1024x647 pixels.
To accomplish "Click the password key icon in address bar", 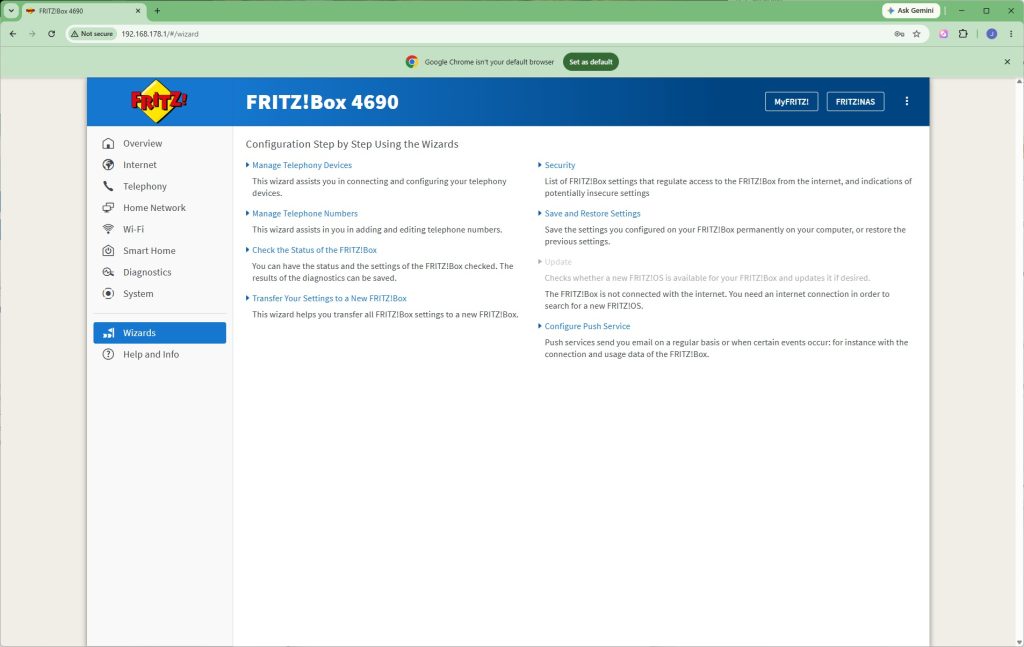I will tap(899, 34).
